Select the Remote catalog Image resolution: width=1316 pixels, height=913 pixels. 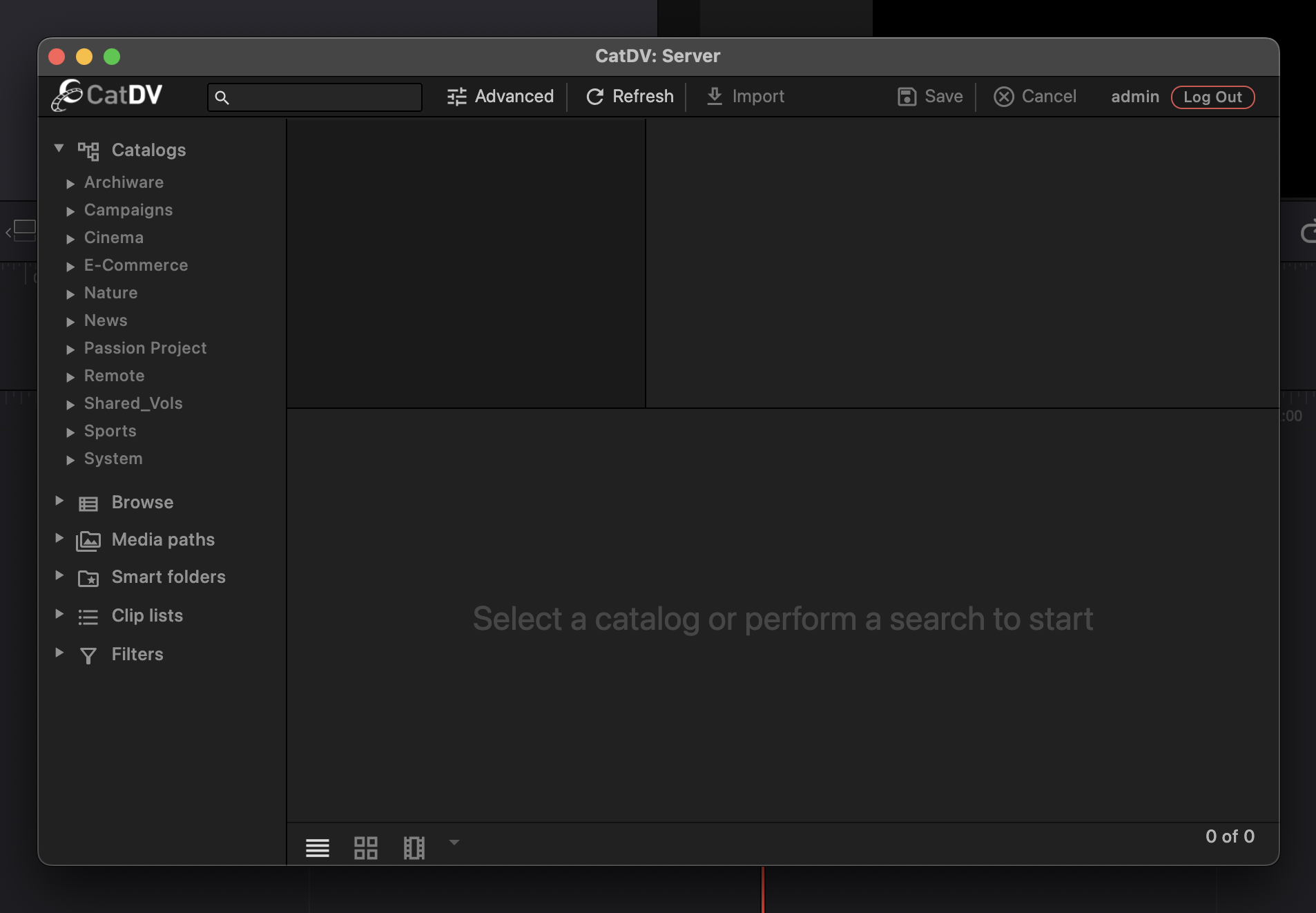tap(114, 376)
